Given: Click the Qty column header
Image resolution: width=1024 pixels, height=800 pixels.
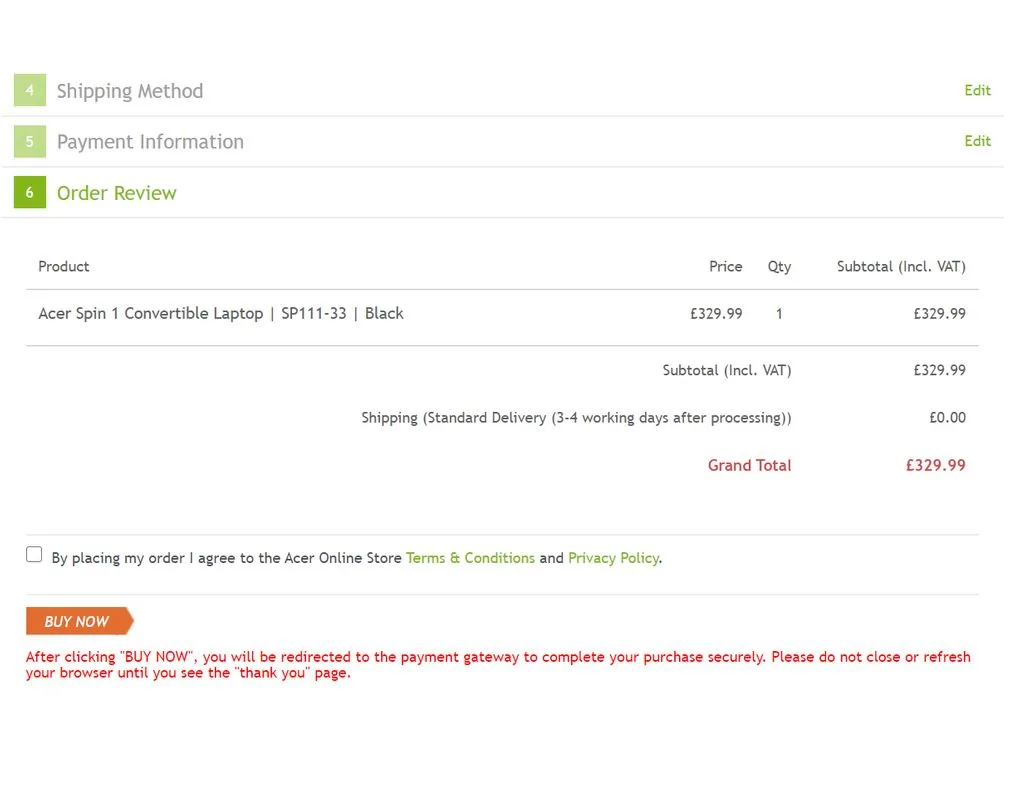Looking at the screenshot, I should tap(779, 266).
